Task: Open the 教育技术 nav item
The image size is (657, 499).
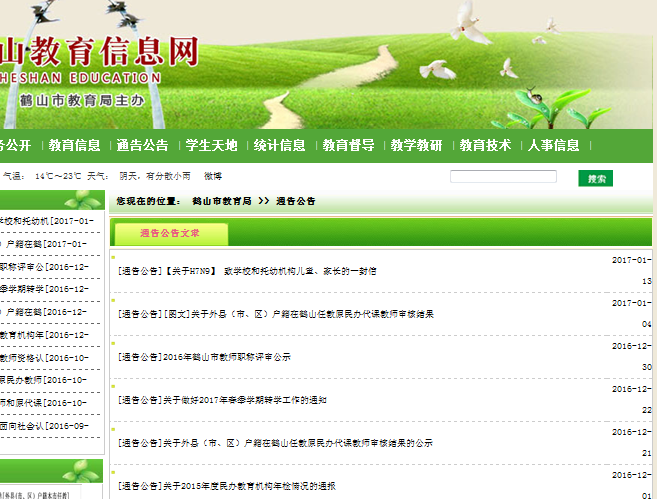Action: (485, 145)
